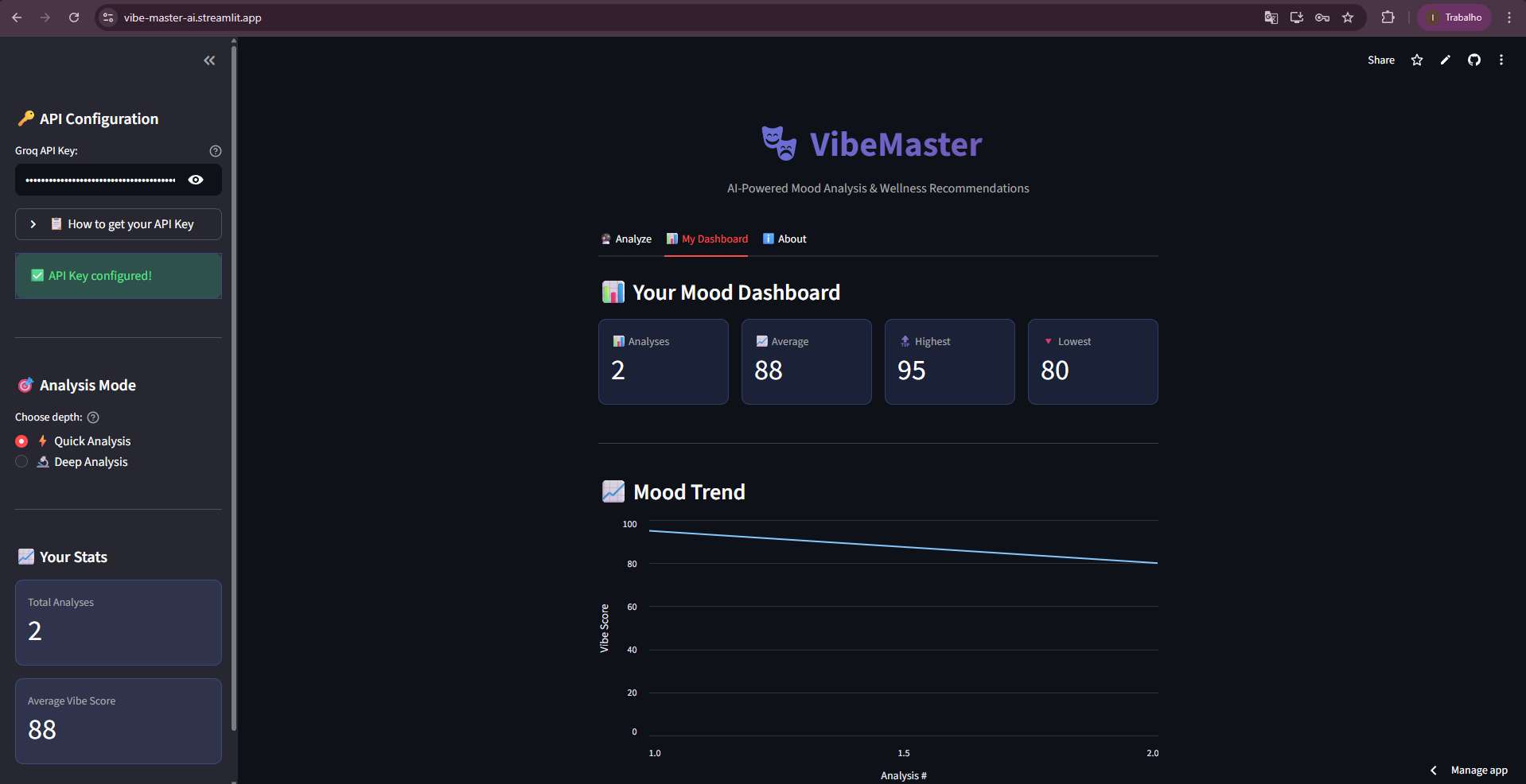This screenshot has width=1526, height=784.
Task: Click chevron beside Manage app
Action: click(x=1434, y=770)
